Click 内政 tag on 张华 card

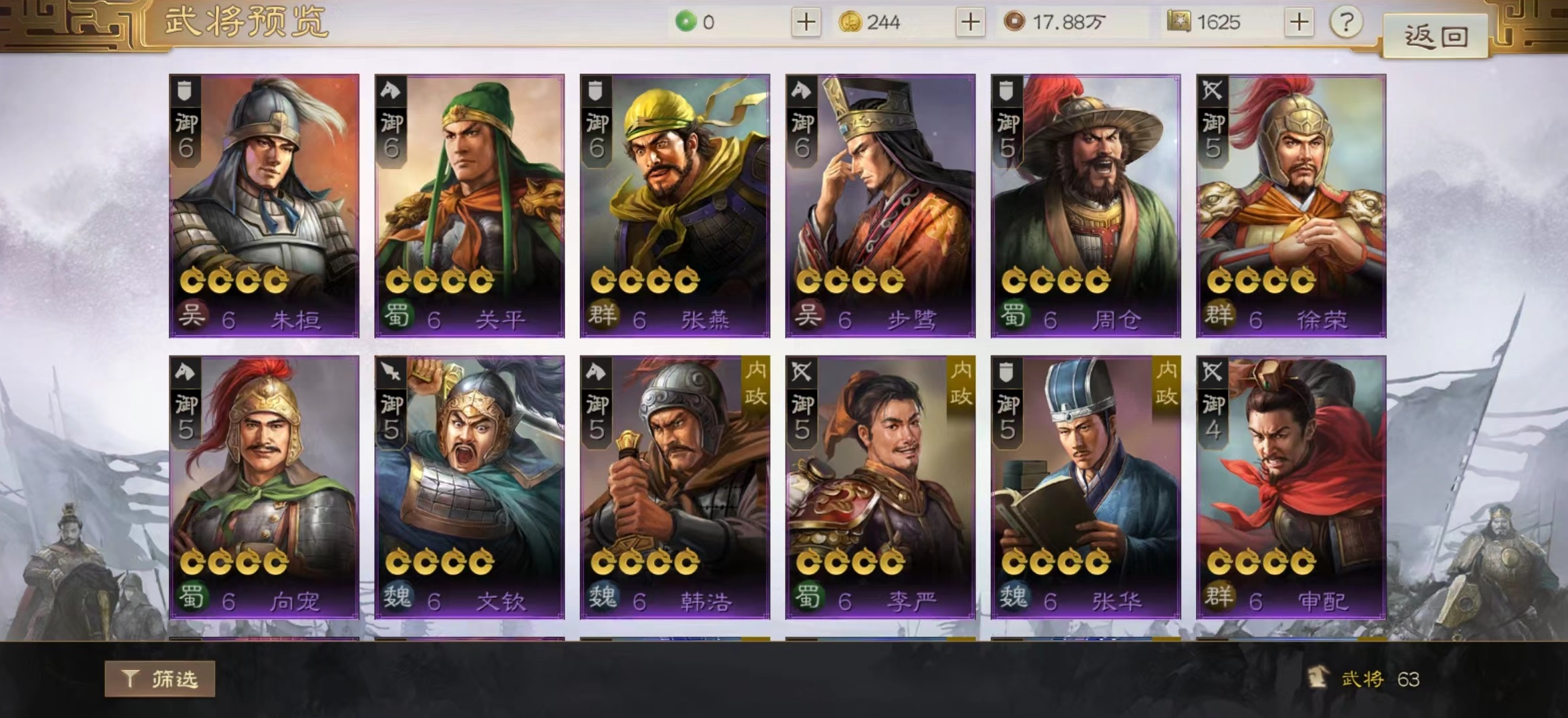(x=1166, y=384)
